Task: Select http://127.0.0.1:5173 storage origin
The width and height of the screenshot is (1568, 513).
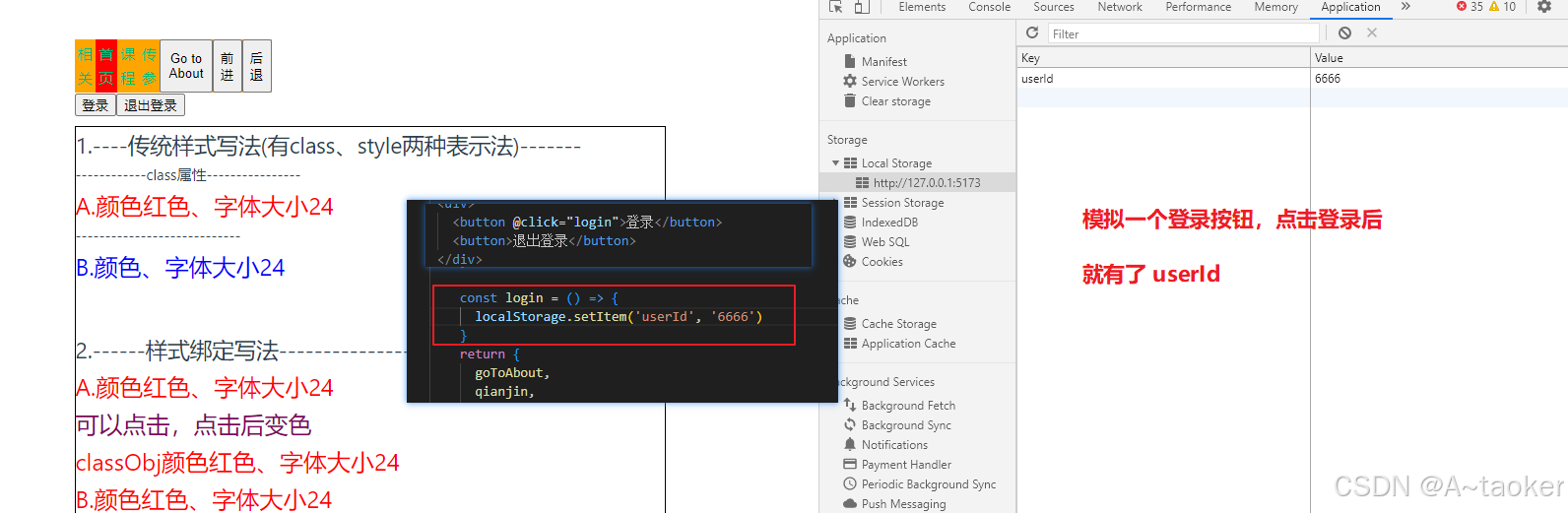Action: tap(918, 182)
